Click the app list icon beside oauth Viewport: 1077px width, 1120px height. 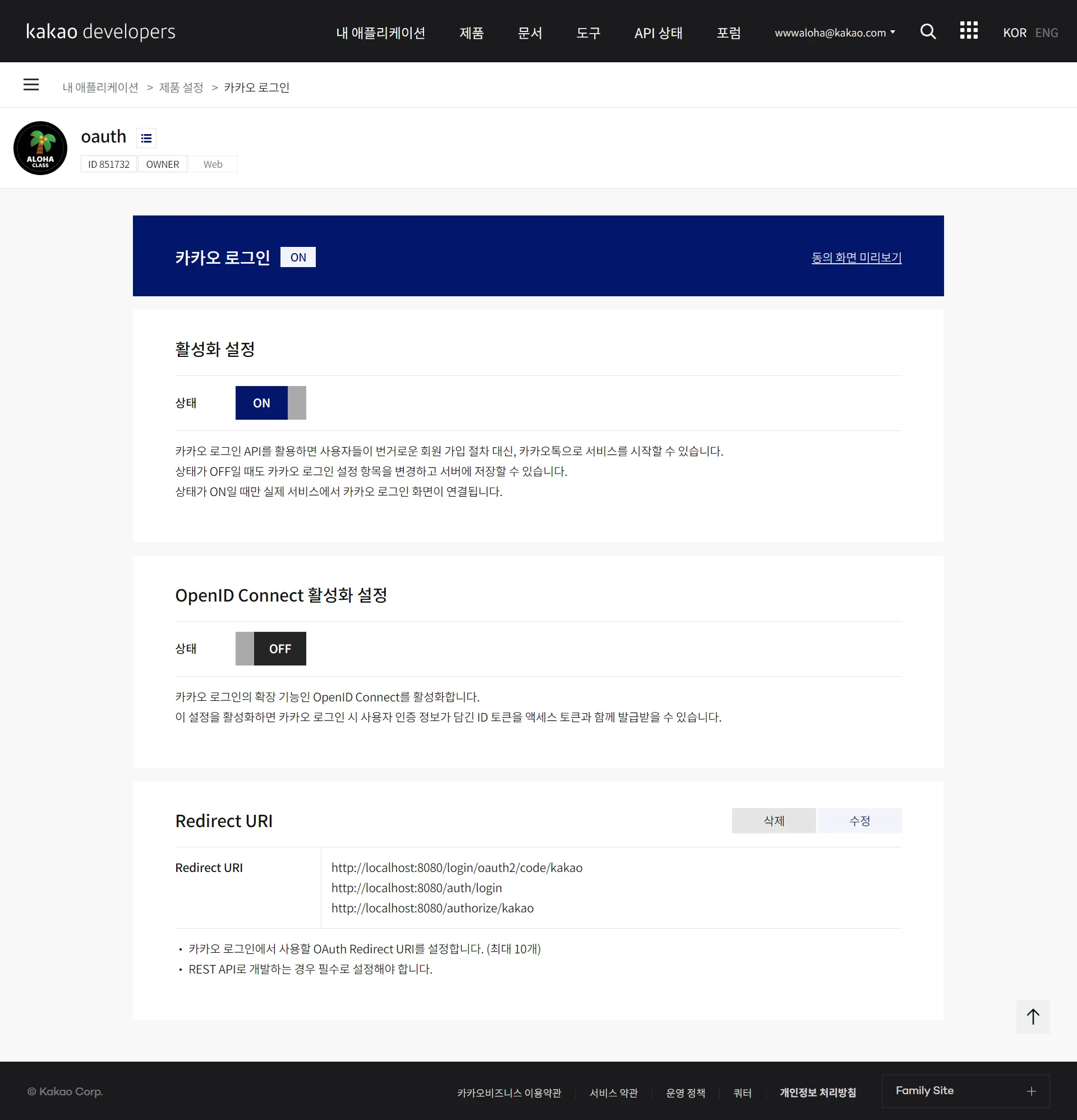pos(146,138)
